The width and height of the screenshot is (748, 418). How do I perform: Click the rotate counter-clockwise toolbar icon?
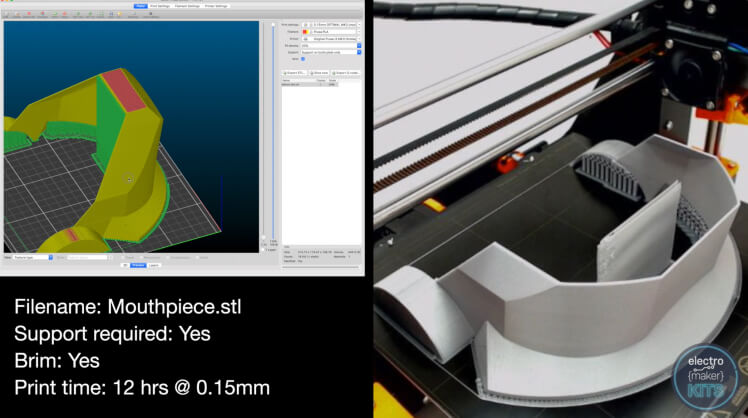[78, 14]
